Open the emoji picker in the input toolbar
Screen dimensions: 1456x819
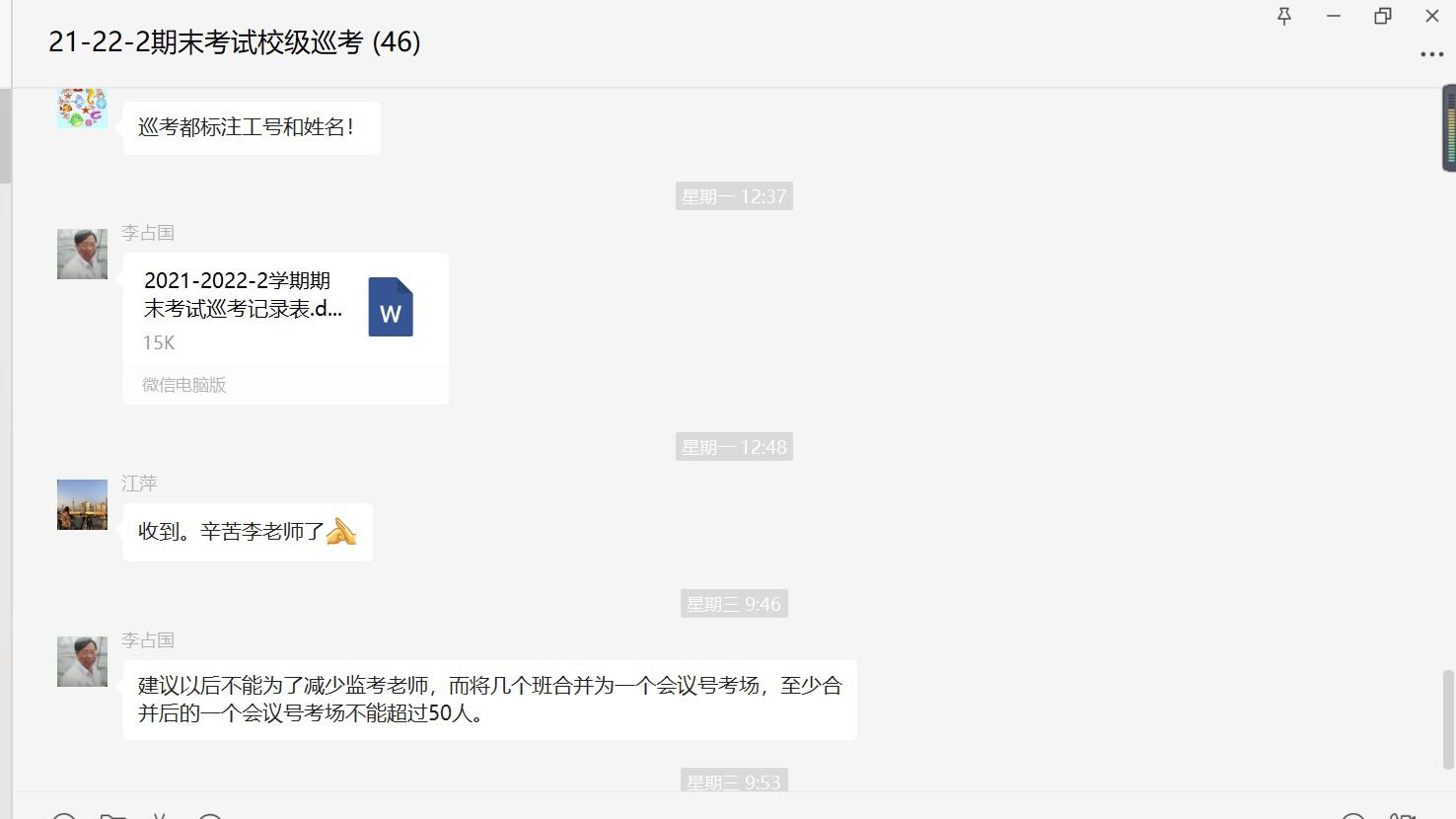tap(64, 815)
